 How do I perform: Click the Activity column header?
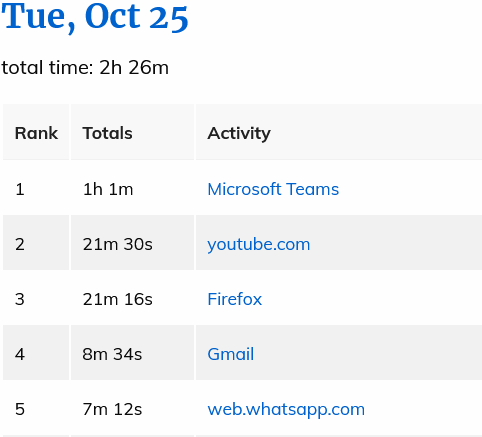339,132
